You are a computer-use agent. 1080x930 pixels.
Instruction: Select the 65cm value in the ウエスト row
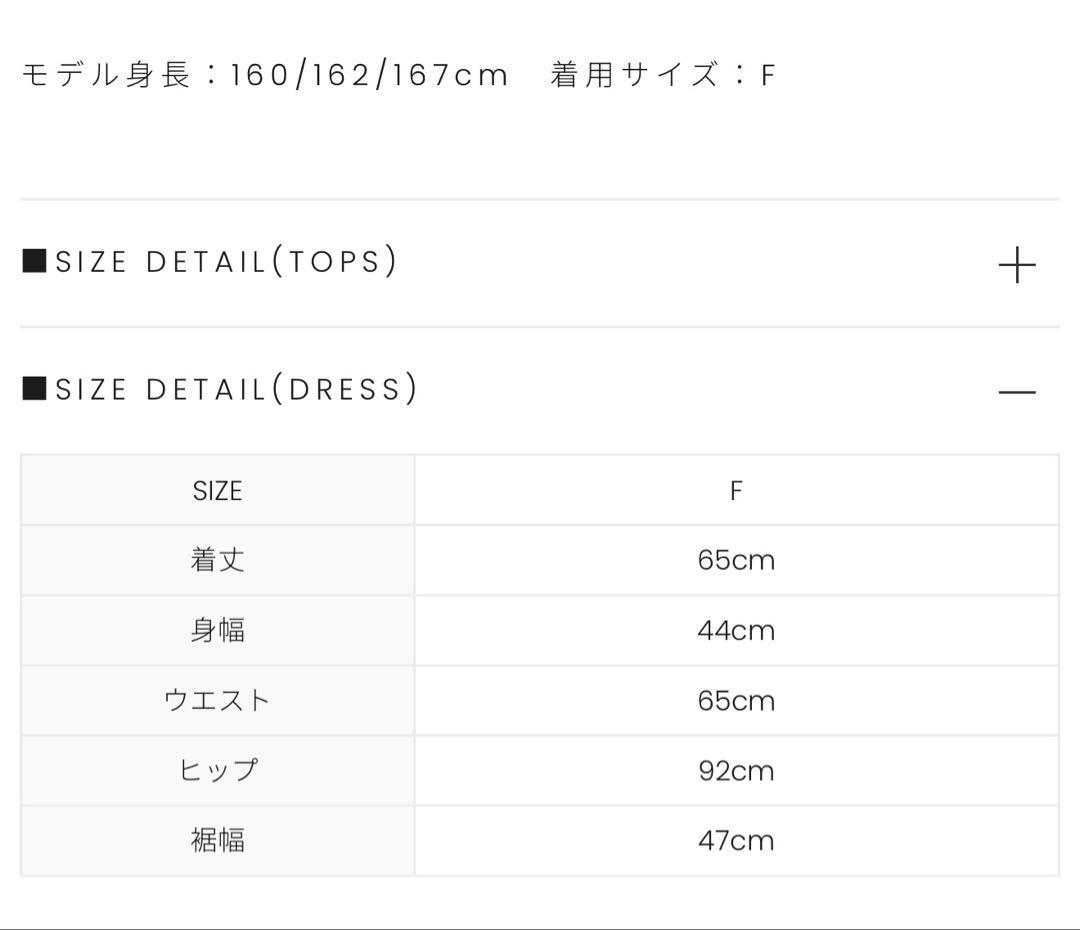(736, 700)
